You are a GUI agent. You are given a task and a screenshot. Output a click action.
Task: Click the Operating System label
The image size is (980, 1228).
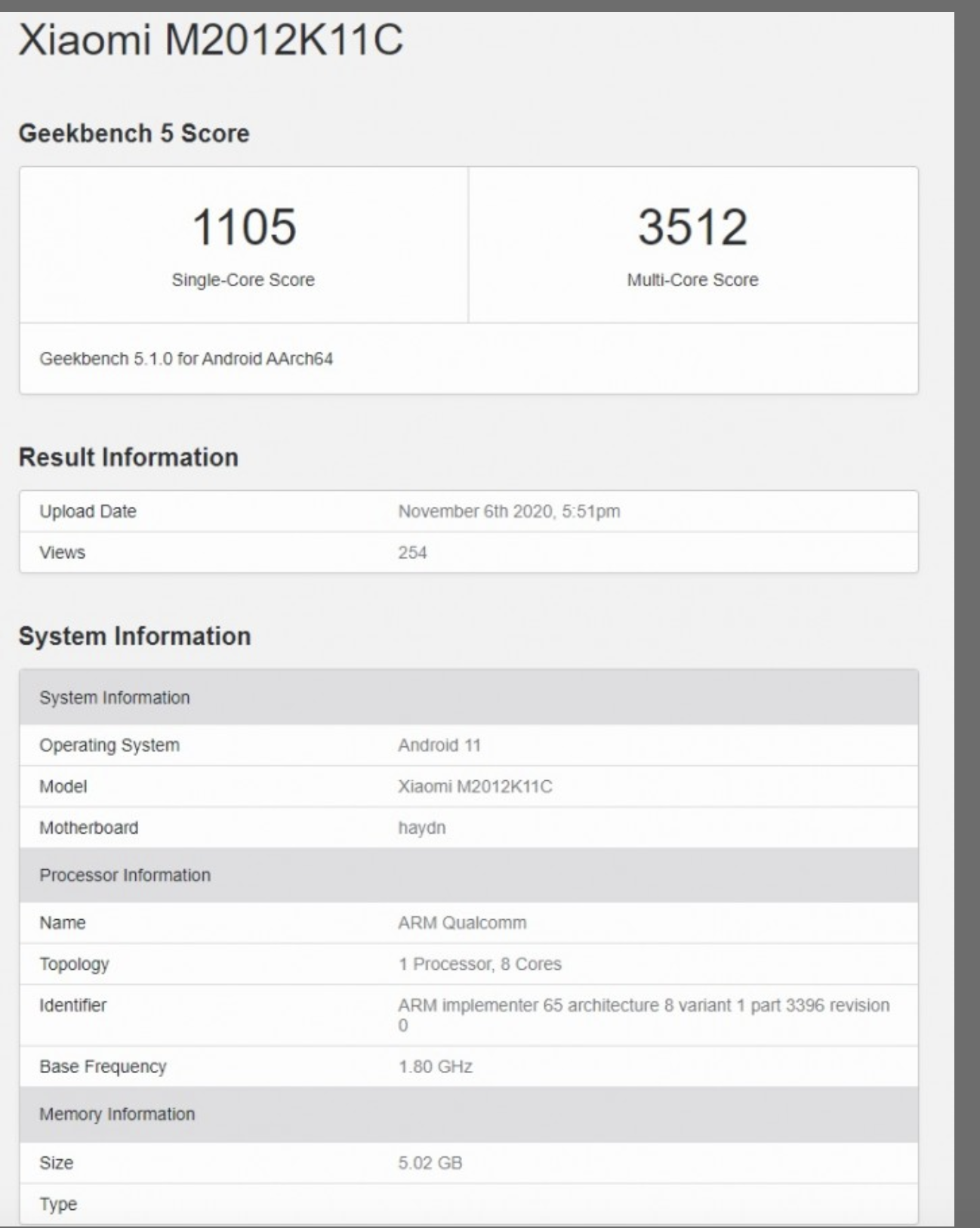pyautogui.click(x=109, y=745)
